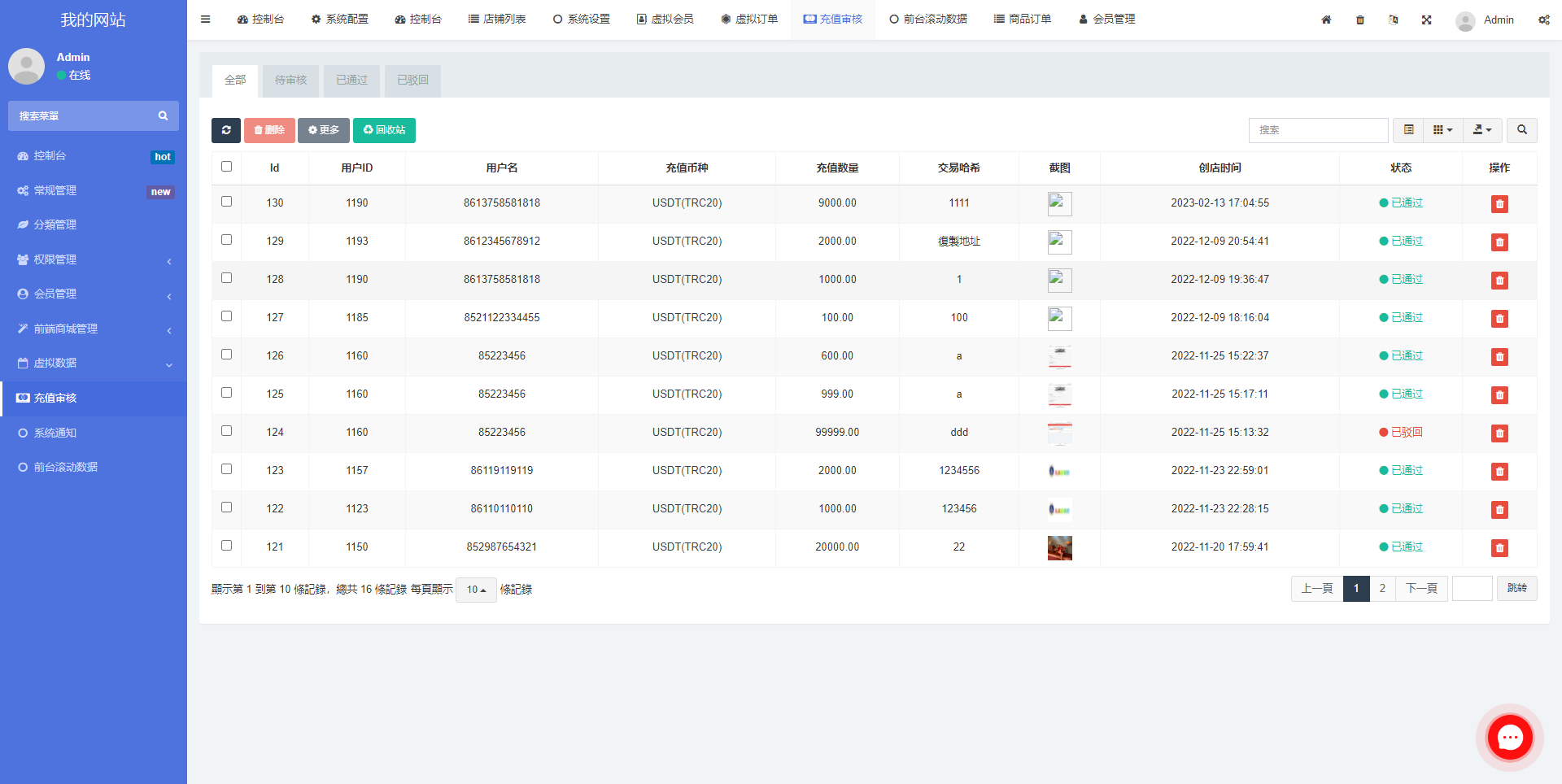The image size is (1562, 784).
Task: Open the 店铺列表 top navigation tab
Action: [497, 20]
